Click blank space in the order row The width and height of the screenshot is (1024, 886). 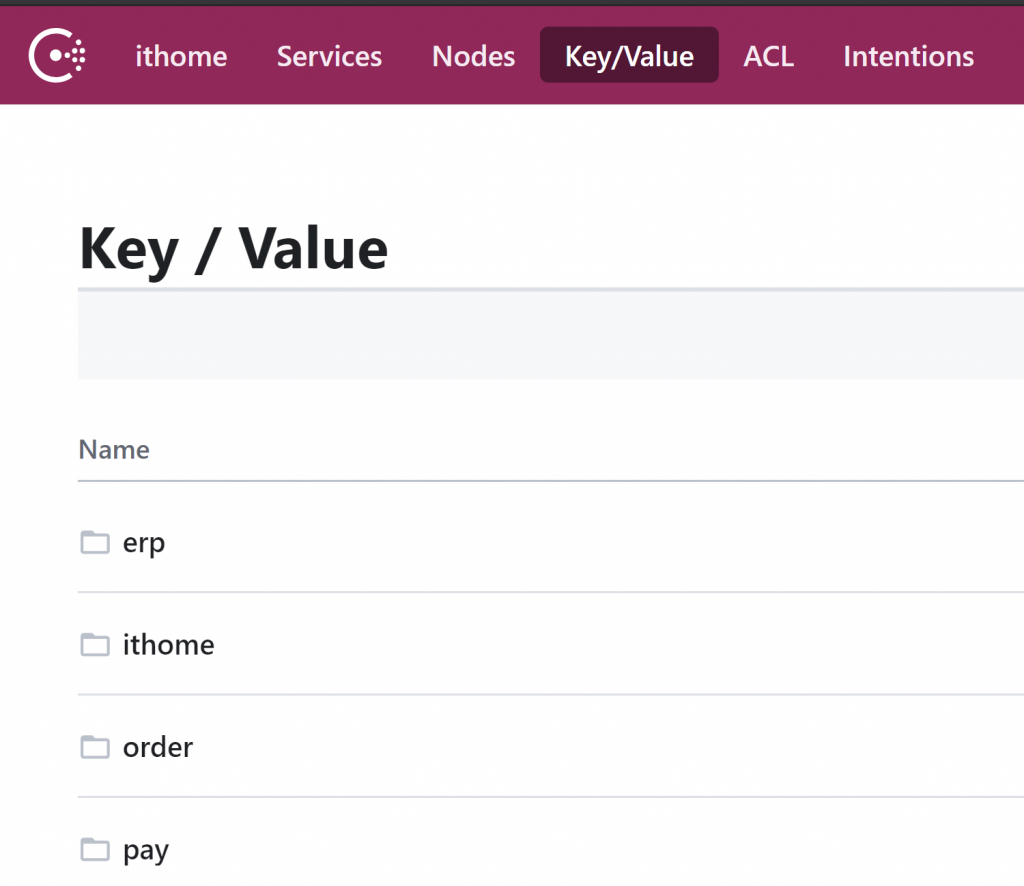pos(600,747)
